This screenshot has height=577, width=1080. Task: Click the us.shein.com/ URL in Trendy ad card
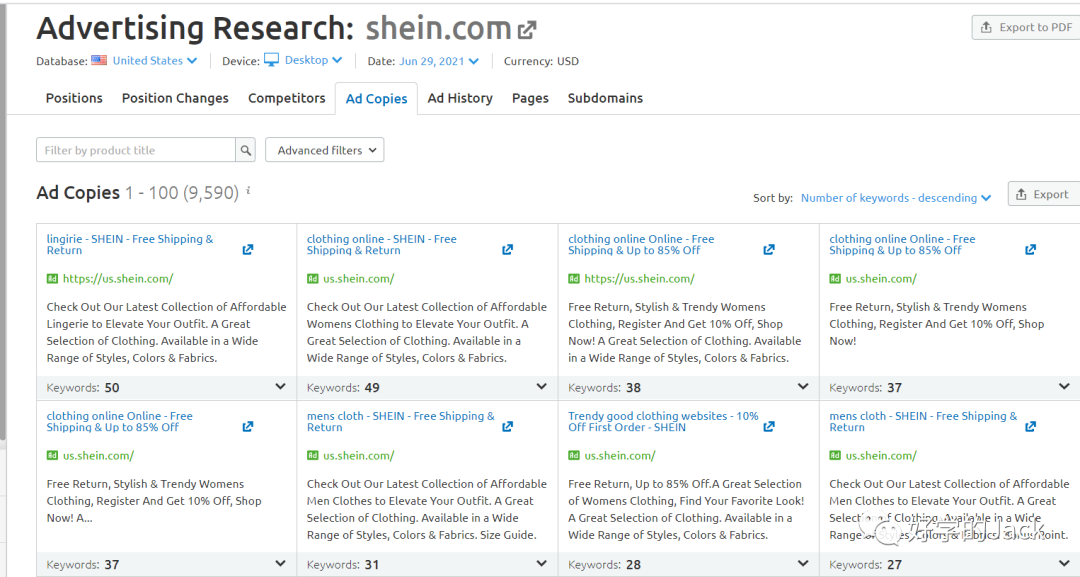pos(620,456)
